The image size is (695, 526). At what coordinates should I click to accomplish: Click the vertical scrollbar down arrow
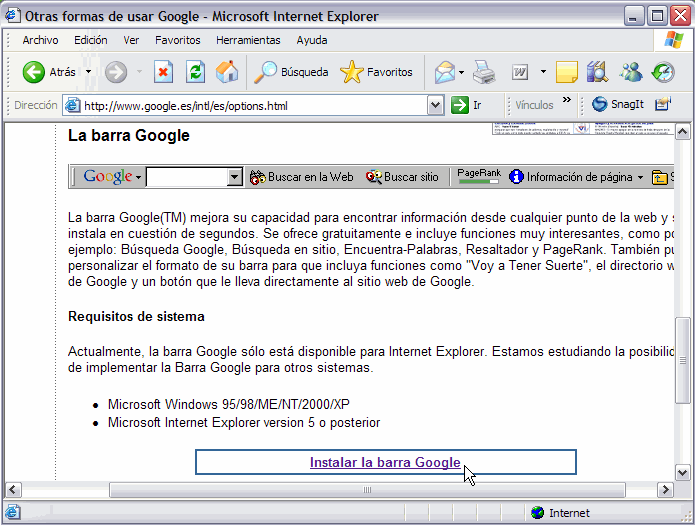pyautogui.click(x=683, y=472)
